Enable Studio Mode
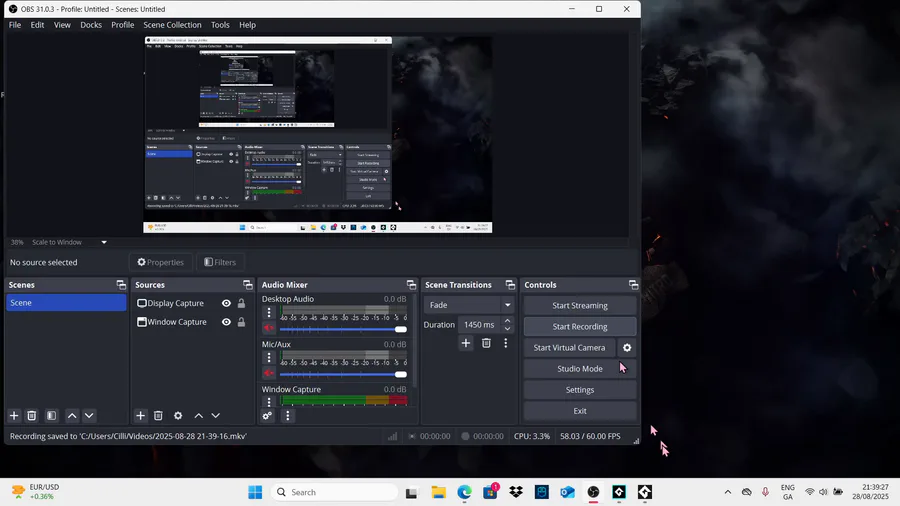Image resolution: width=900 pixels, height=506 pixels. pyautogui.click(x=580, y=369)
